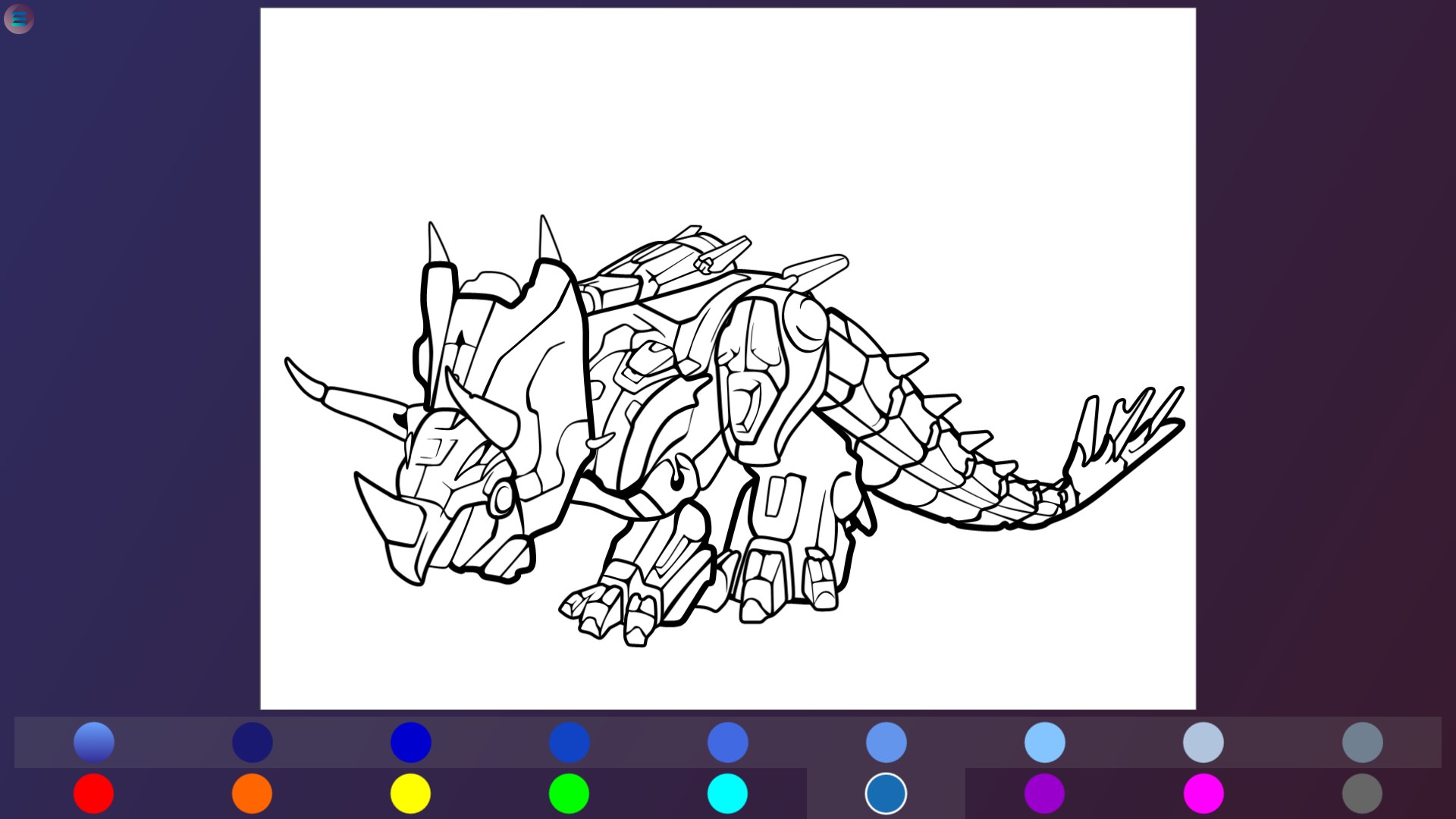Image resolution: width=1456 pixels, height=819 pixels.
Task: Choose the light sky blue shade
Action: 1044,742
